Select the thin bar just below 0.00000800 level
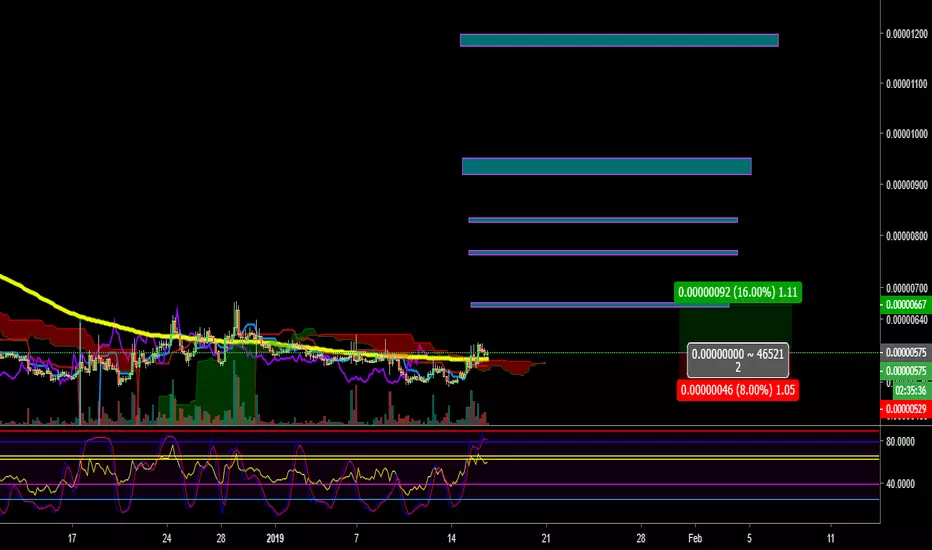This screenshot has height=550, width=932. click(603, 253)
